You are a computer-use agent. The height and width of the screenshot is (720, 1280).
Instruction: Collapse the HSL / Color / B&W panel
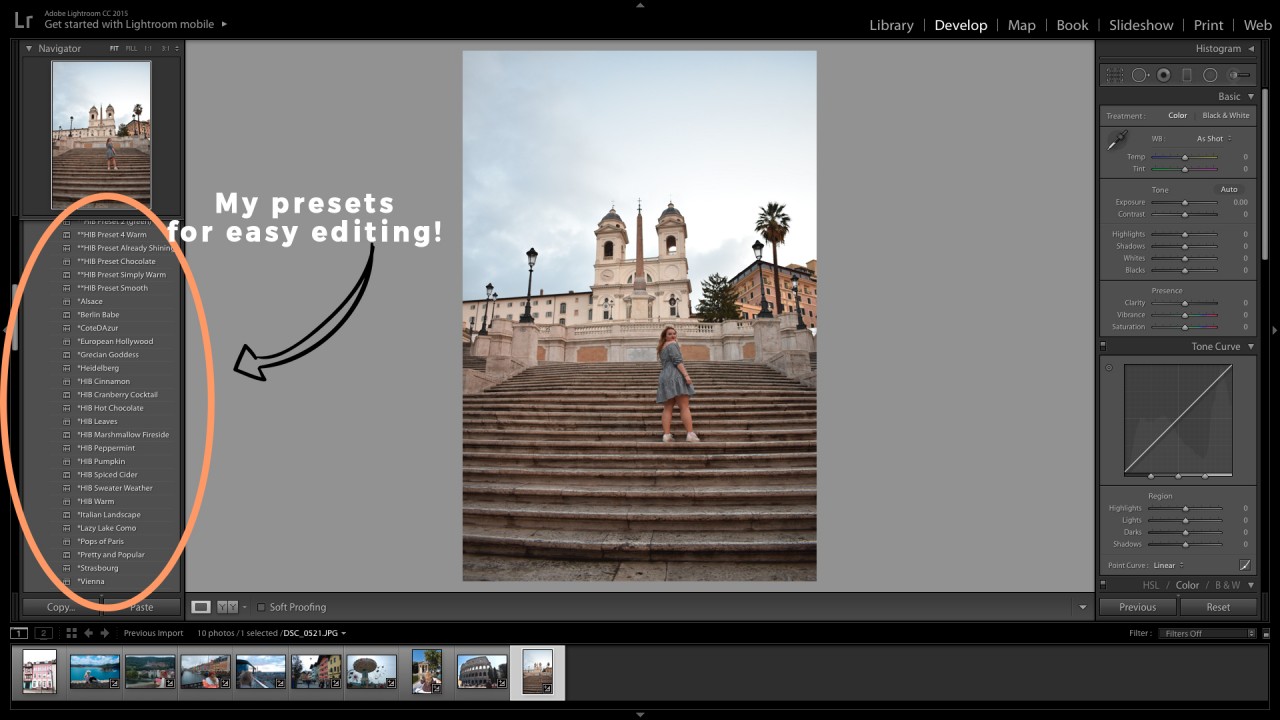pyautogui.click(x=1250, y=585)
